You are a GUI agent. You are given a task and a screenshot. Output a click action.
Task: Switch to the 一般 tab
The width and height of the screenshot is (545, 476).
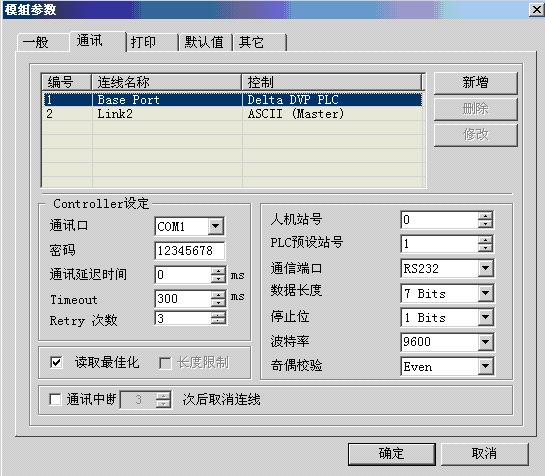(x=42, y=43)
